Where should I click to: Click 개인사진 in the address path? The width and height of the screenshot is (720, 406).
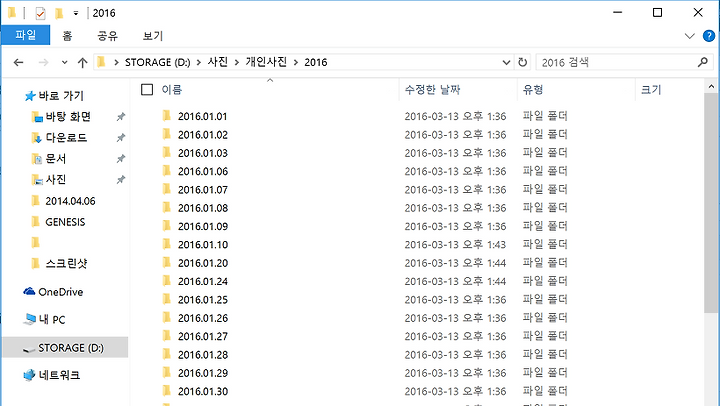pos(266,62)
